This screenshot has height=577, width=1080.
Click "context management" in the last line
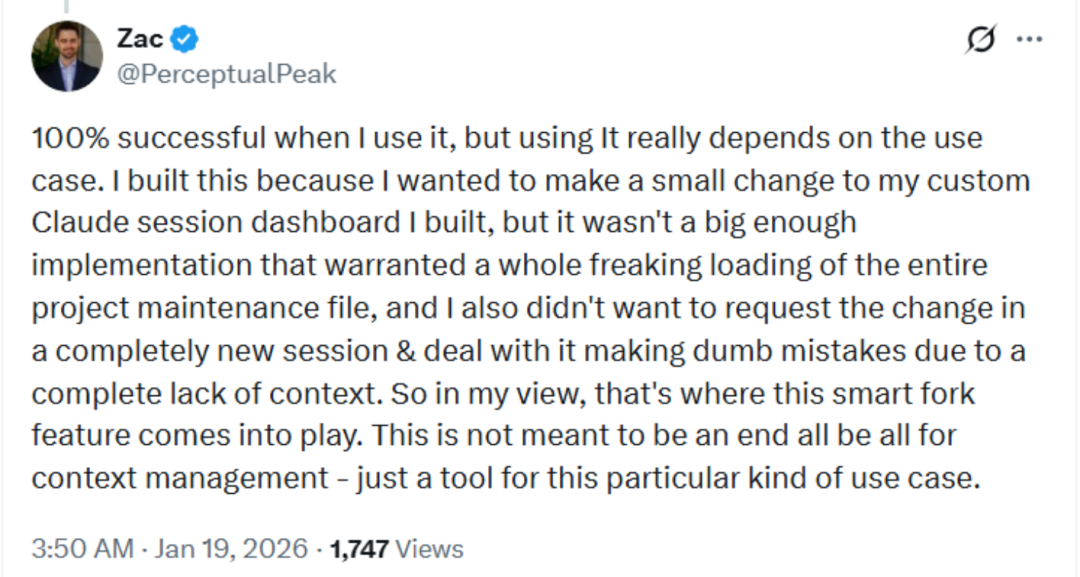click(x=151, y=478)
